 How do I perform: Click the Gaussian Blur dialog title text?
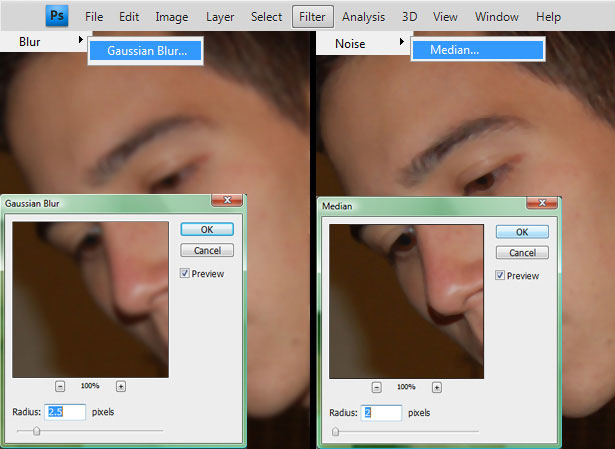pyautogui.click(x=32, y=204)
